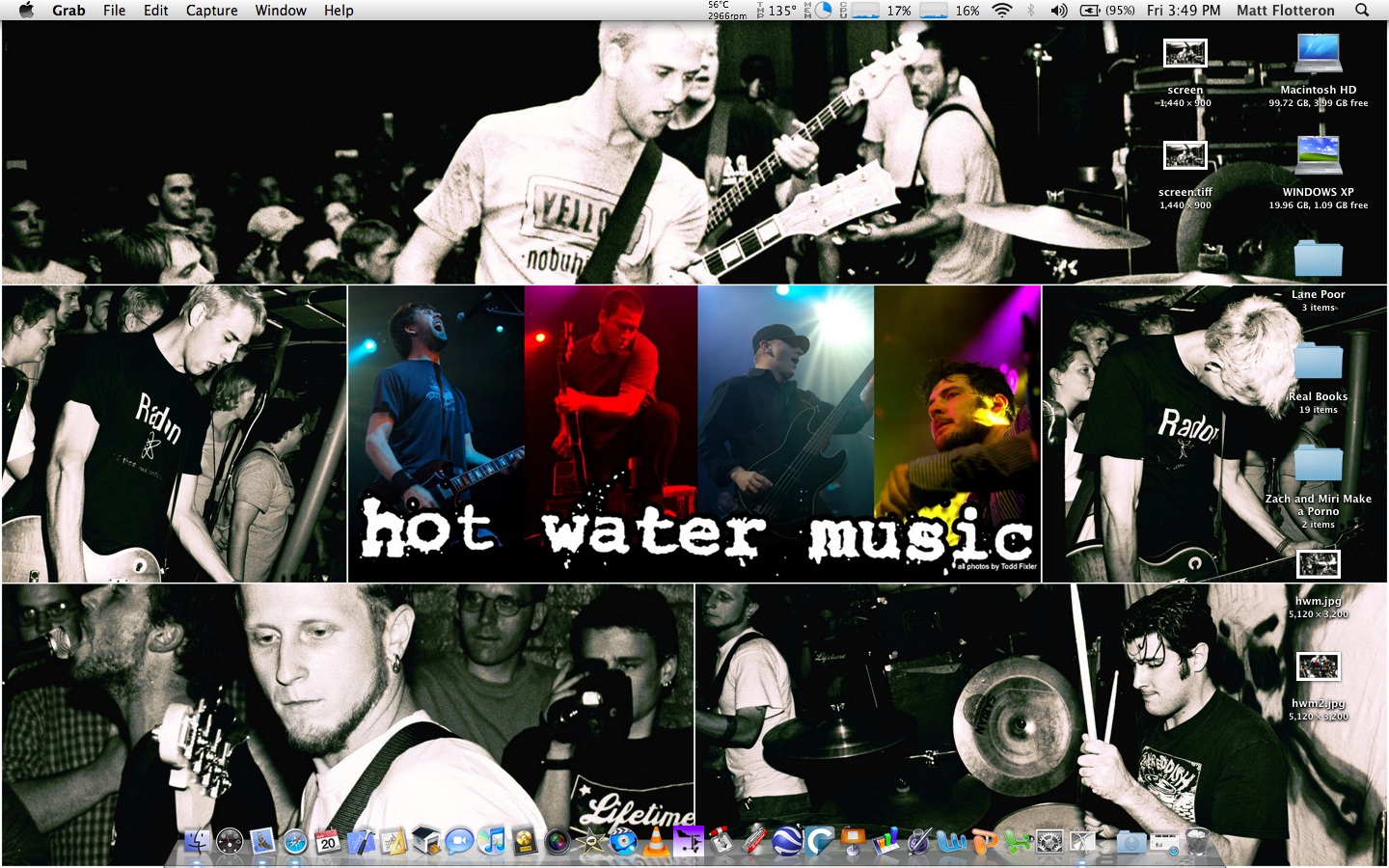Select the Real Books folder
1389x868 pixels.
[1318, 362]
